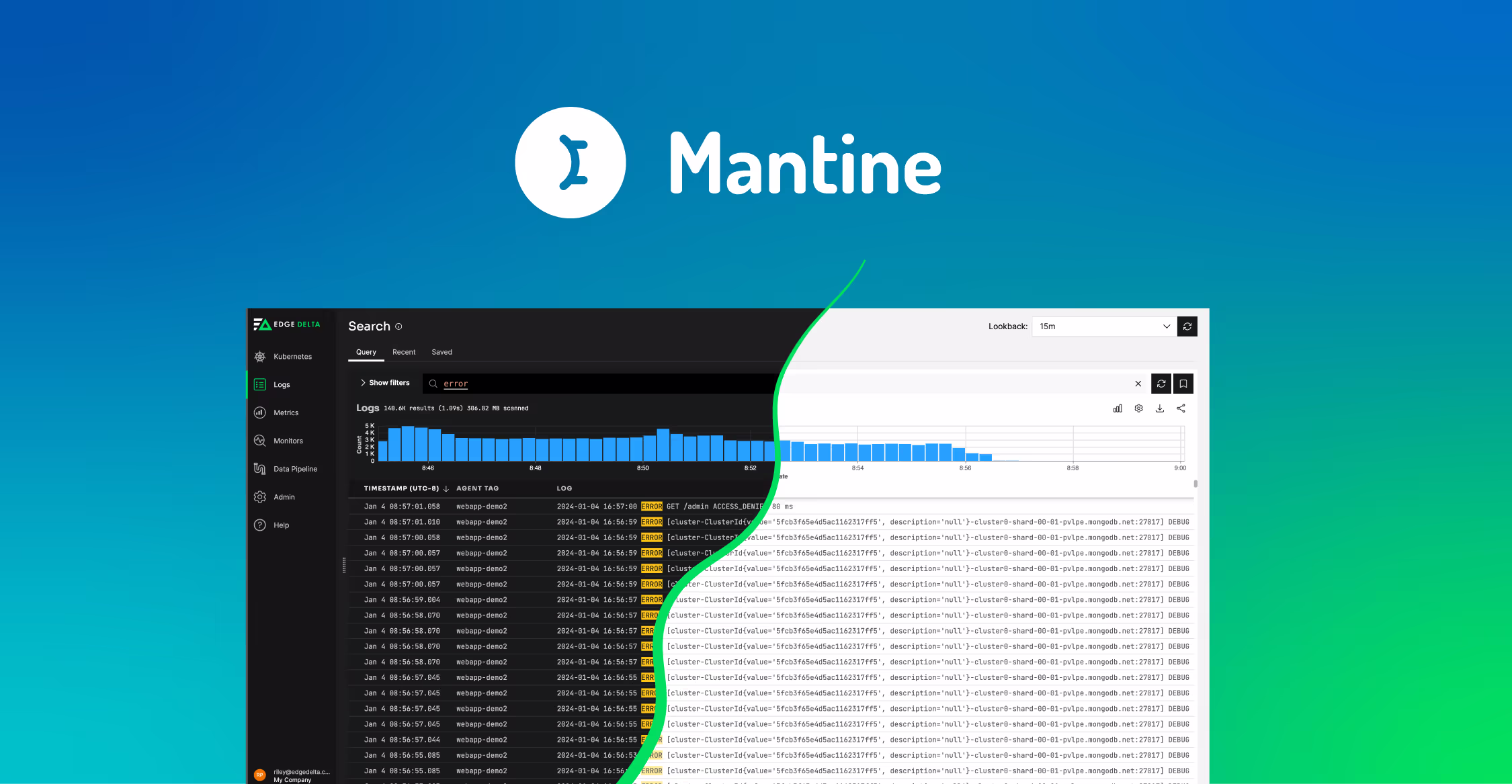Viewport: 1512px width, 784px height.
Task: Clear the search with the X button
Action: [1138, 384]
